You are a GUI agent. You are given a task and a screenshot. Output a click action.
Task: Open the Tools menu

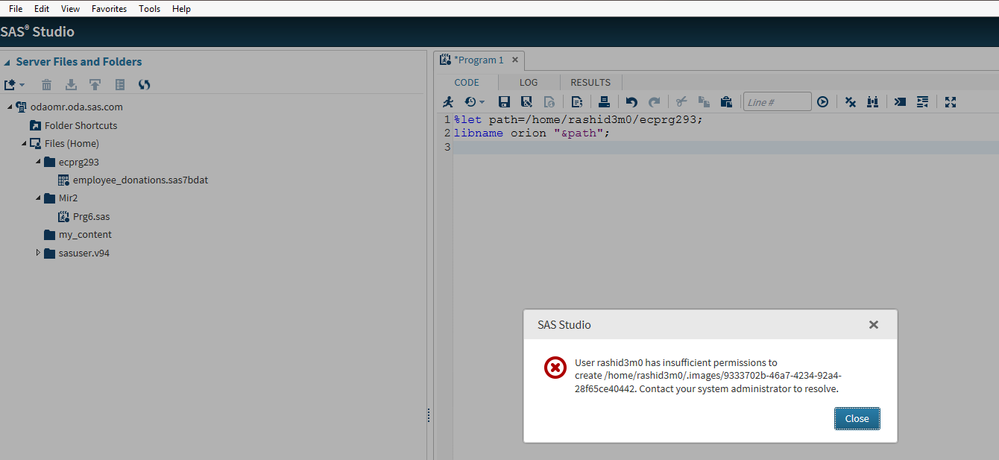pos(150,9)
